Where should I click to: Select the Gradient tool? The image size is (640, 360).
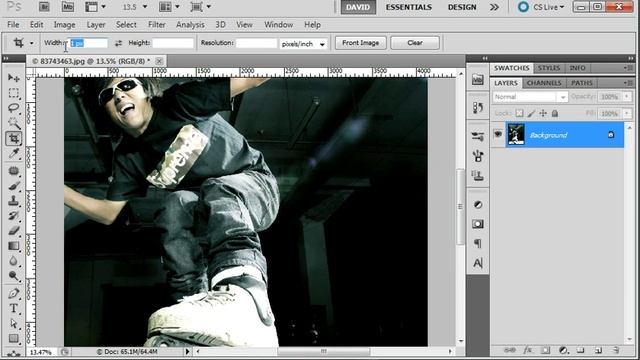click(13, 246)
